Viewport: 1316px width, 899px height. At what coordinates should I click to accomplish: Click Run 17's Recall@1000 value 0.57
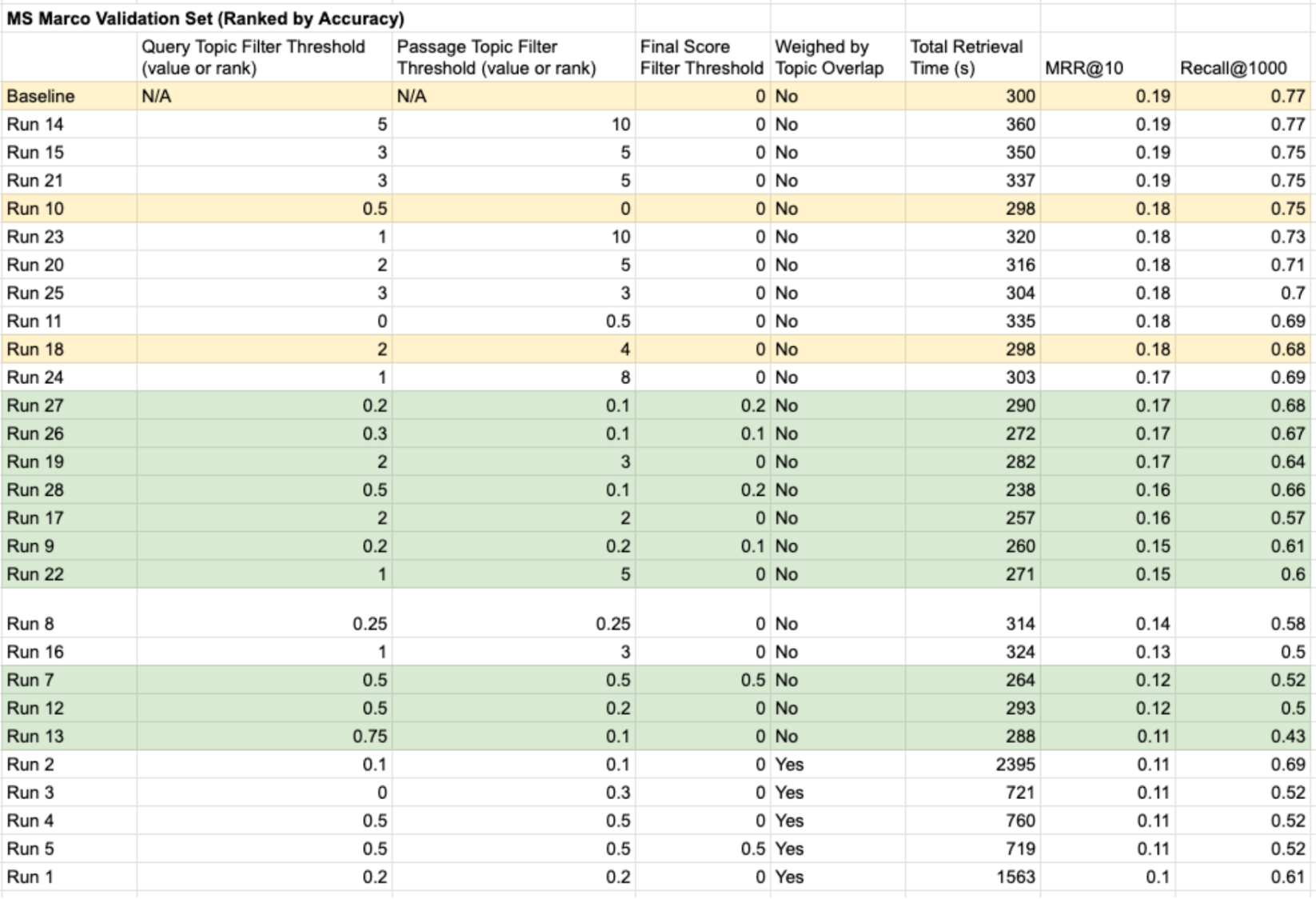click(1288, 518)
